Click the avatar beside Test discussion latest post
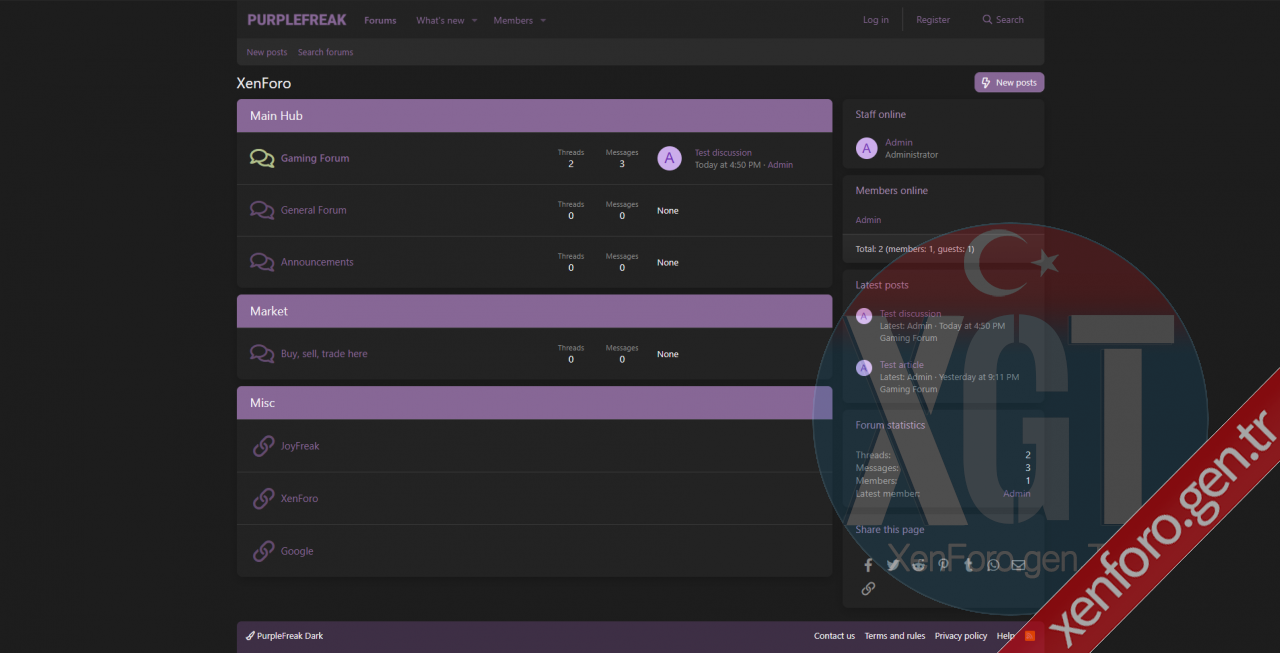This screenshot has height=653, width=1280. (864, 316)
